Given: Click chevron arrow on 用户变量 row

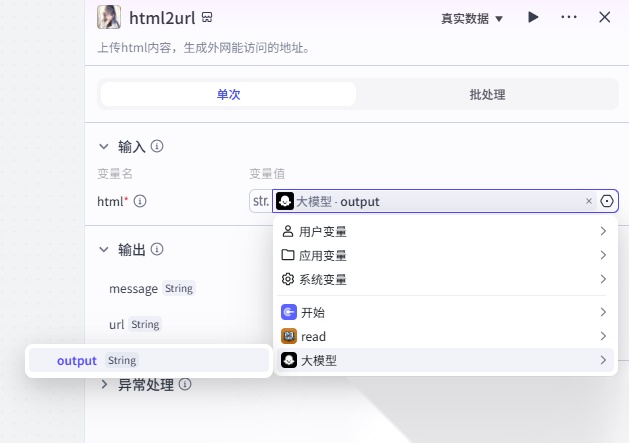Looking at the screenshot, I should pyautogui.click(x=603, y=231).
